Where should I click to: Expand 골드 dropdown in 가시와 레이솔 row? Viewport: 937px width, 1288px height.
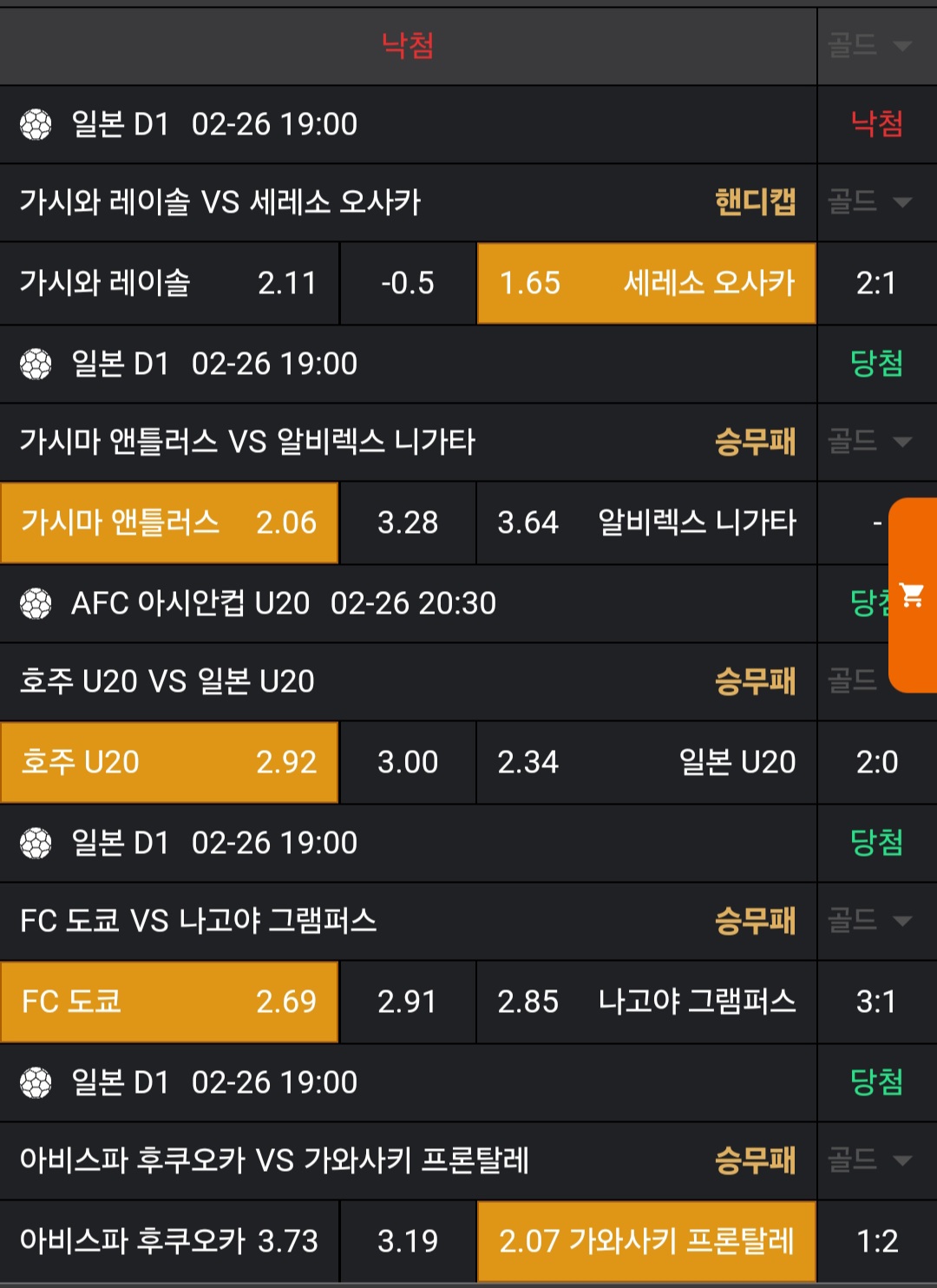pyautogui.click(x=870, y=202)
